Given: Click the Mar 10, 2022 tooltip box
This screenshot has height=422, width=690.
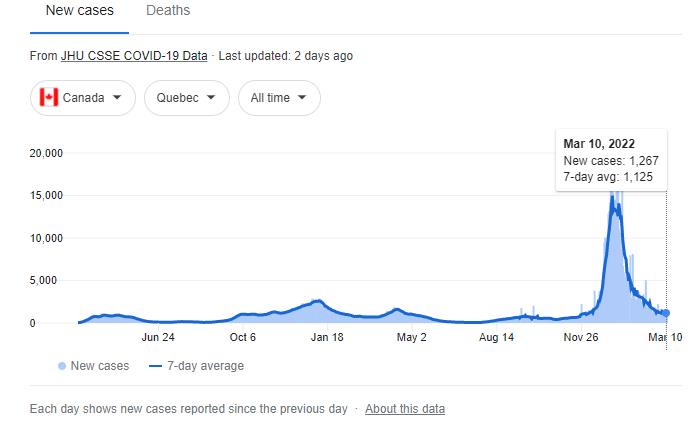Looking at the screenshot, I should click(611, 160).
